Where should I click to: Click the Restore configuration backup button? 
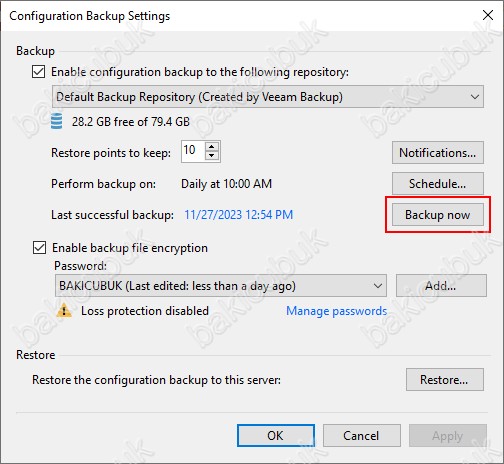pyautogui.click(x=445, y=380)
